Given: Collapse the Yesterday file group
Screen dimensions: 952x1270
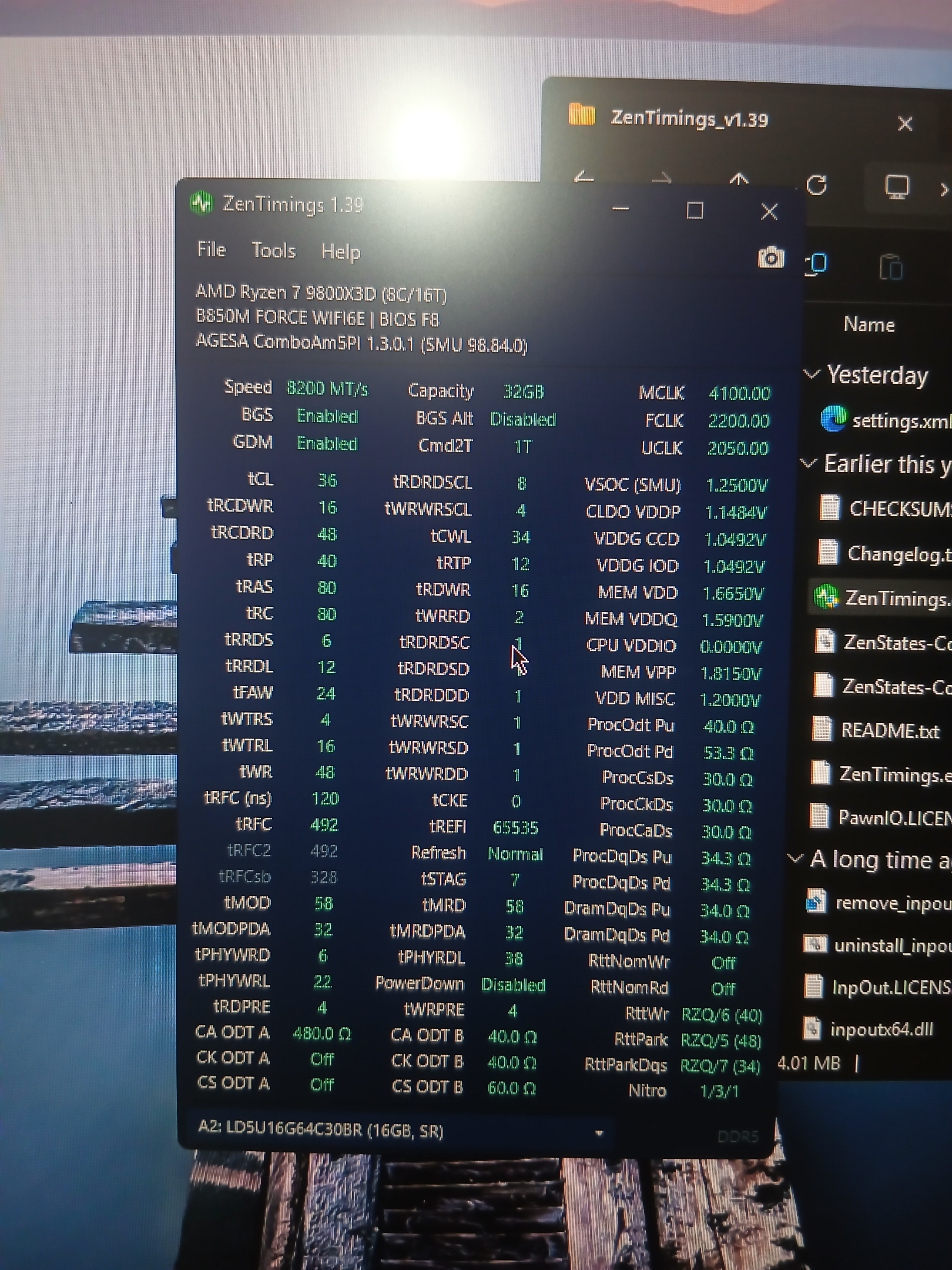Looking at the screenshot, I should point(812,373).
